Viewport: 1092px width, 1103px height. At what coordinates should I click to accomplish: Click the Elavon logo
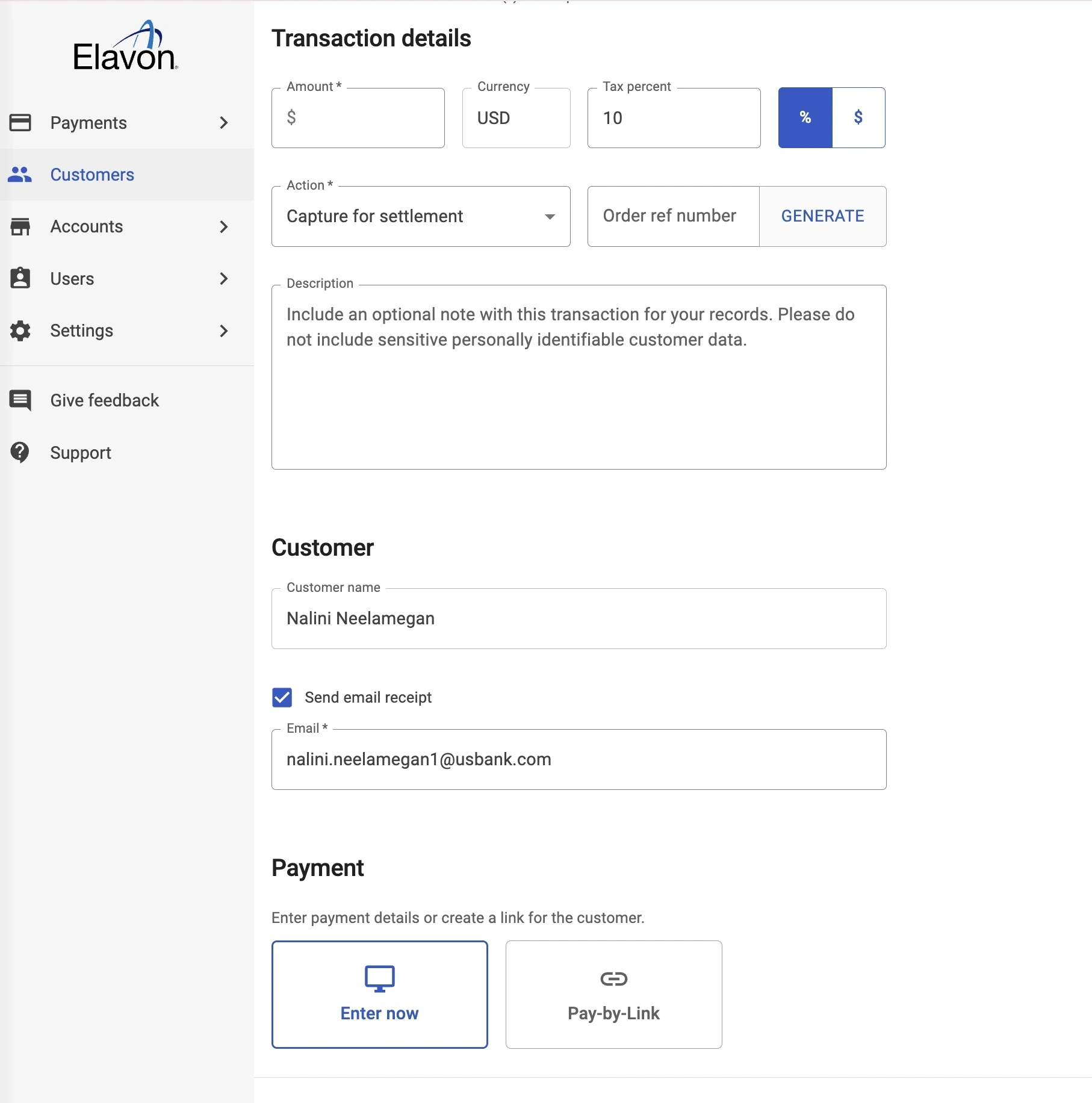point(125,47)
